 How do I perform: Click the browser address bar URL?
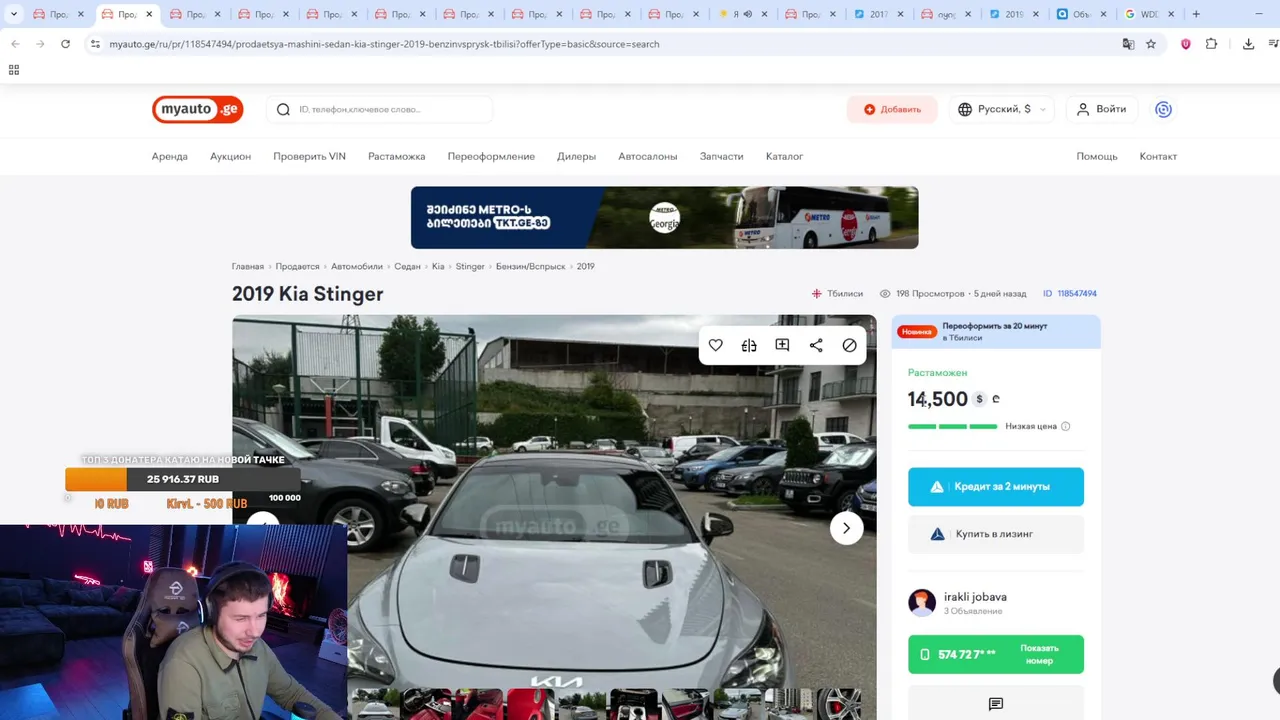pos(384,44)
